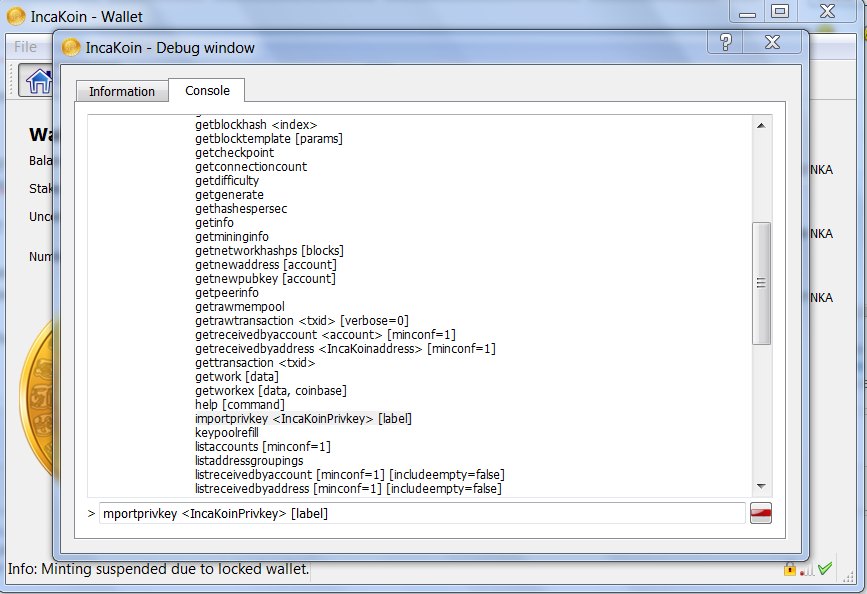
Task: Click the 'getpeerinfo' line
Action: [x=227, y=293]
